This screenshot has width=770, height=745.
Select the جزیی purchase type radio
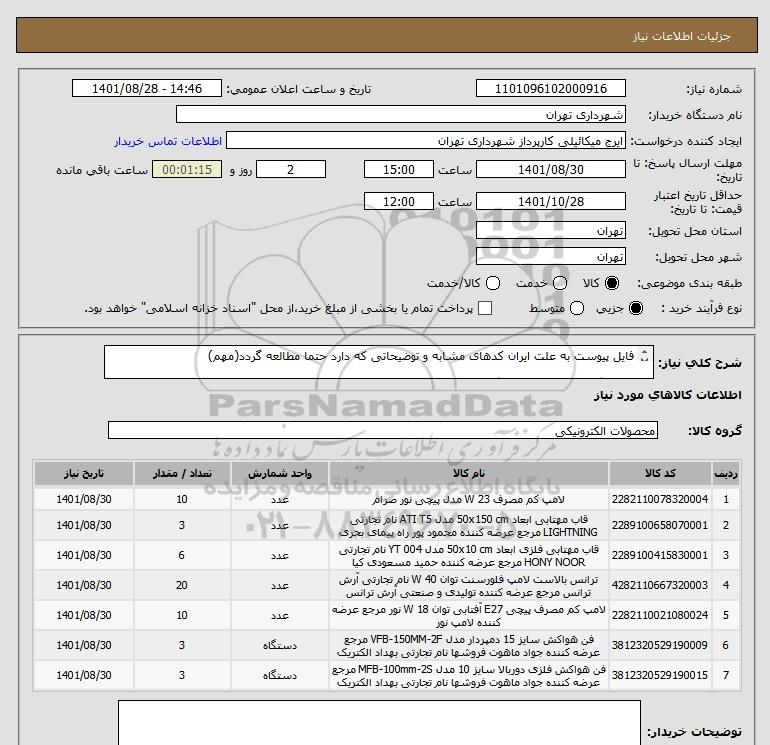pos(635,308)
